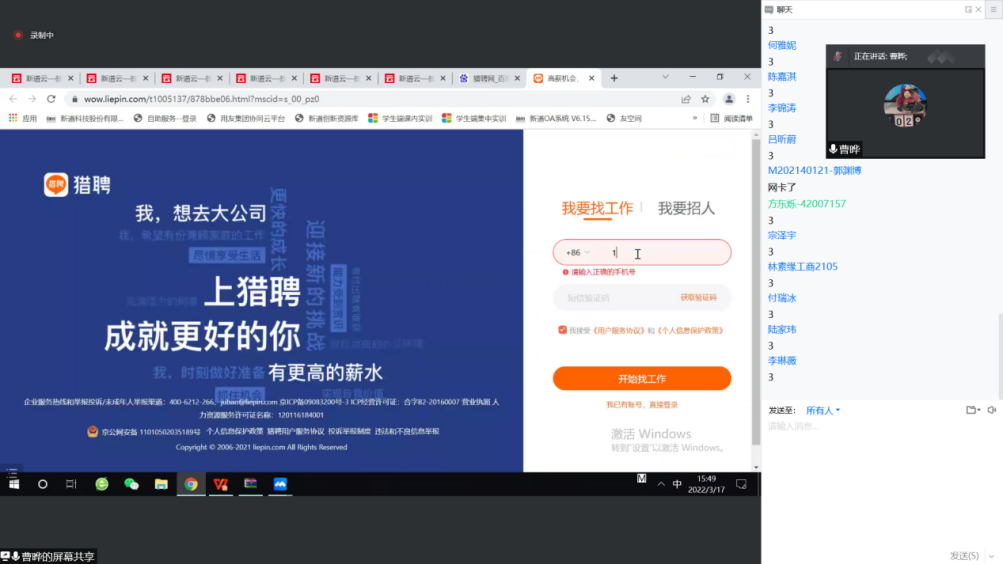The height and width of the screenshot is (564, 1003).
Task: Click the Liepin logo on the page
Action: pyautogui.click(x=77, y=184)
